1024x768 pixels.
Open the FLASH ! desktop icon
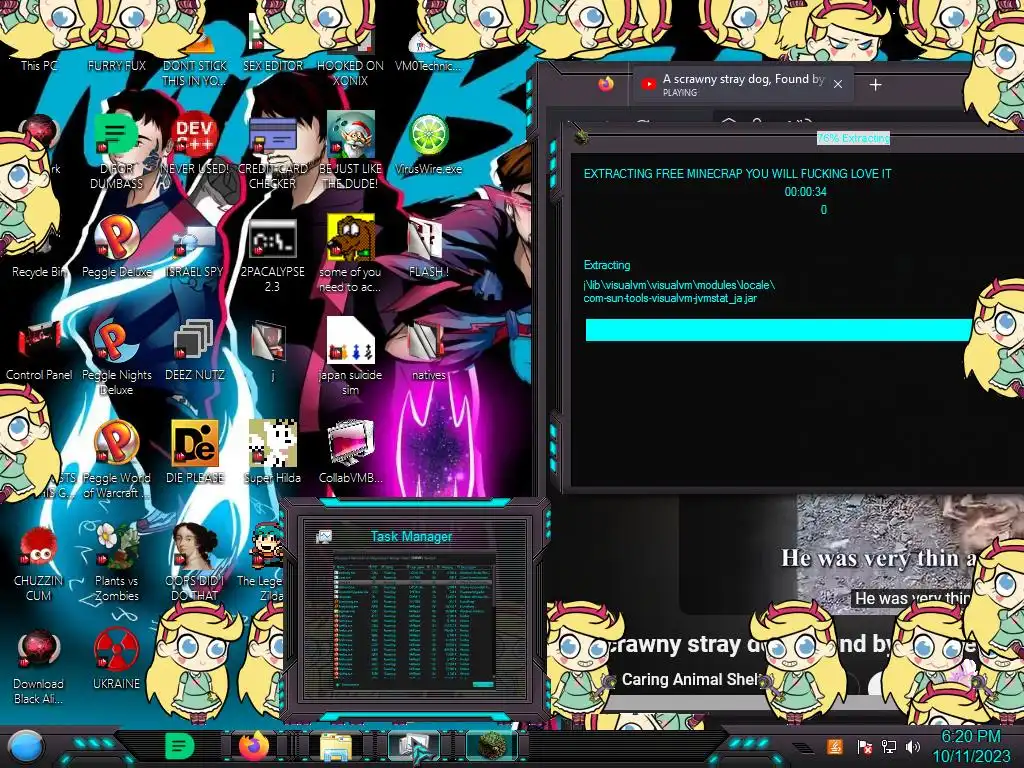[428, 248]
